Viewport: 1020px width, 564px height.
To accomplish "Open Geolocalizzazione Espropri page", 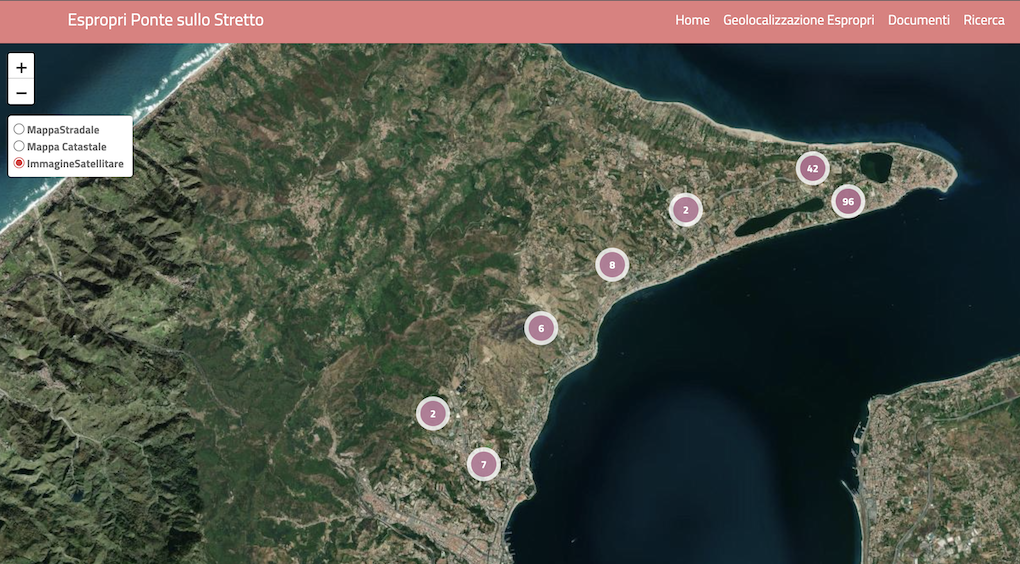I will 799,20.
